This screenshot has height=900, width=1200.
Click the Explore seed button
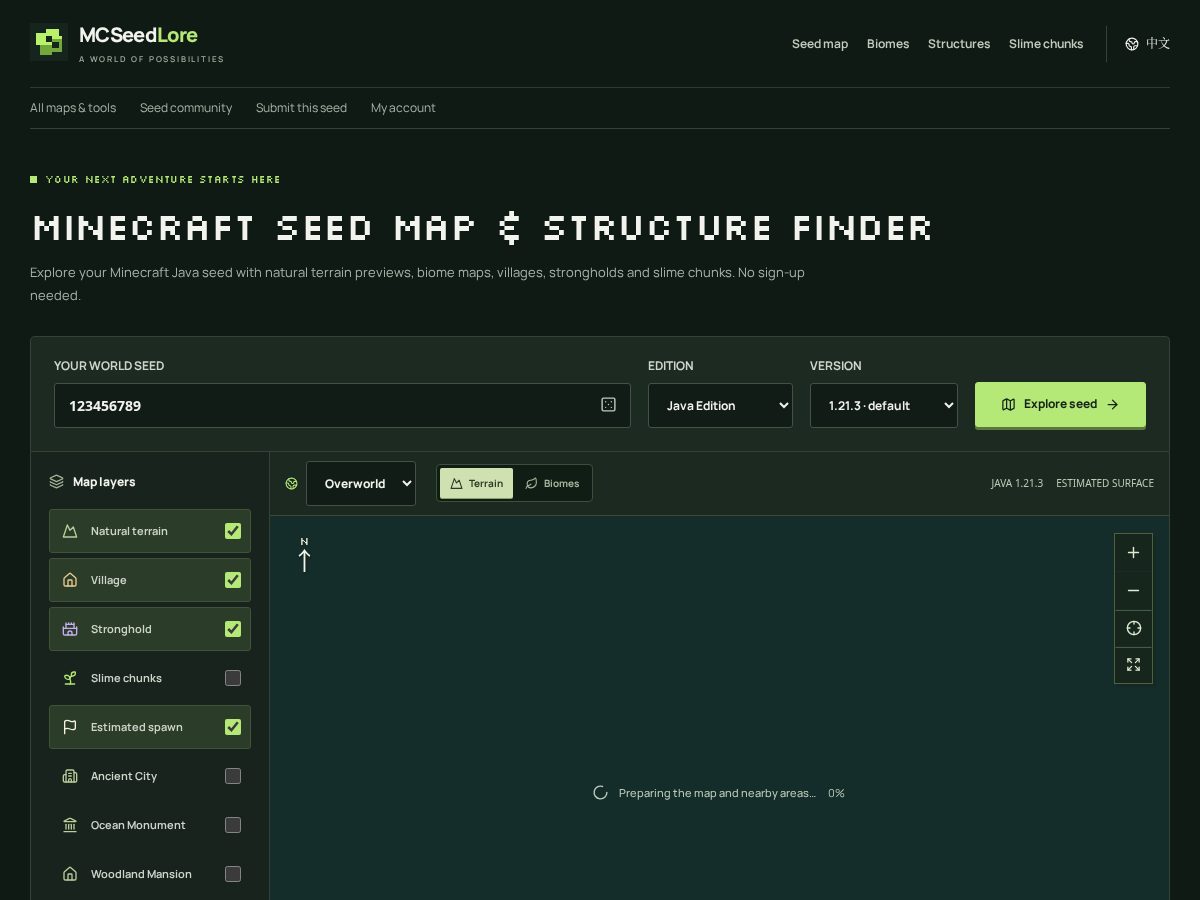[1060, 405]
